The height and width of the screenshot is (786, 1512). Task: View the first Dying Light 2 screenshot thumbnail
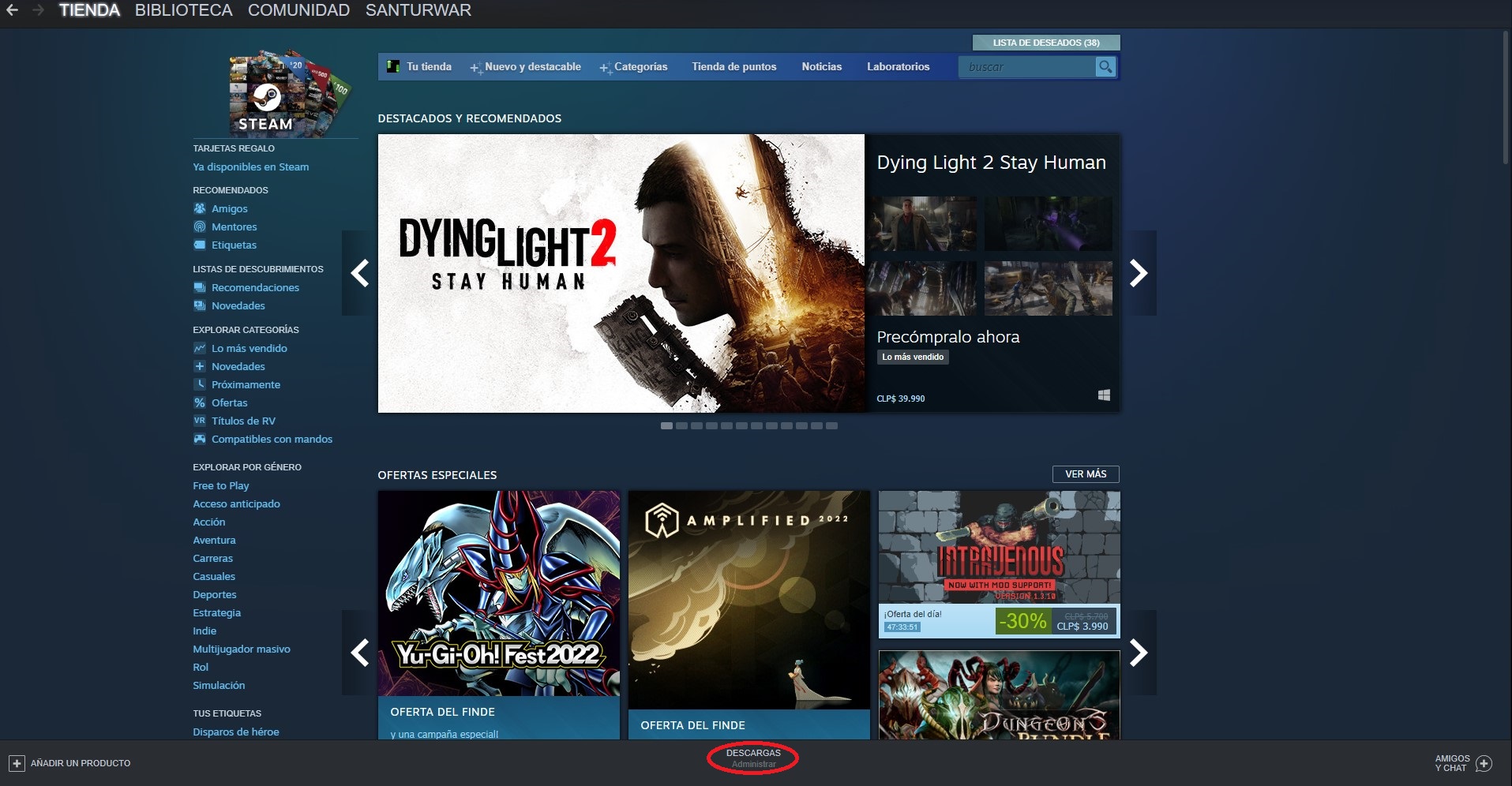coord(921,223)
